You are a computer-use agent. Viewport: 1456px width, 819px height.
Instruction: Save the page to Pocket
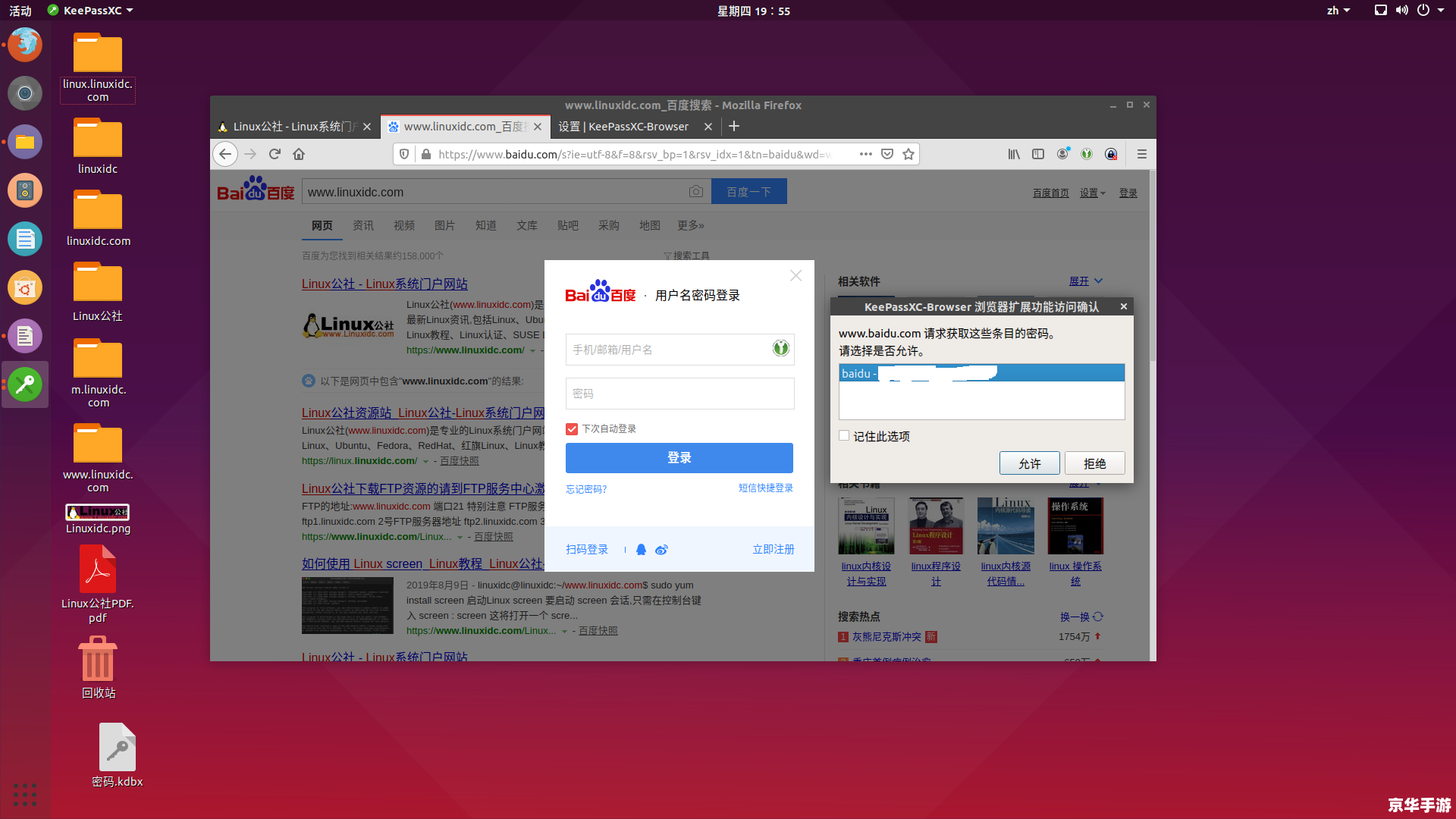887,154
